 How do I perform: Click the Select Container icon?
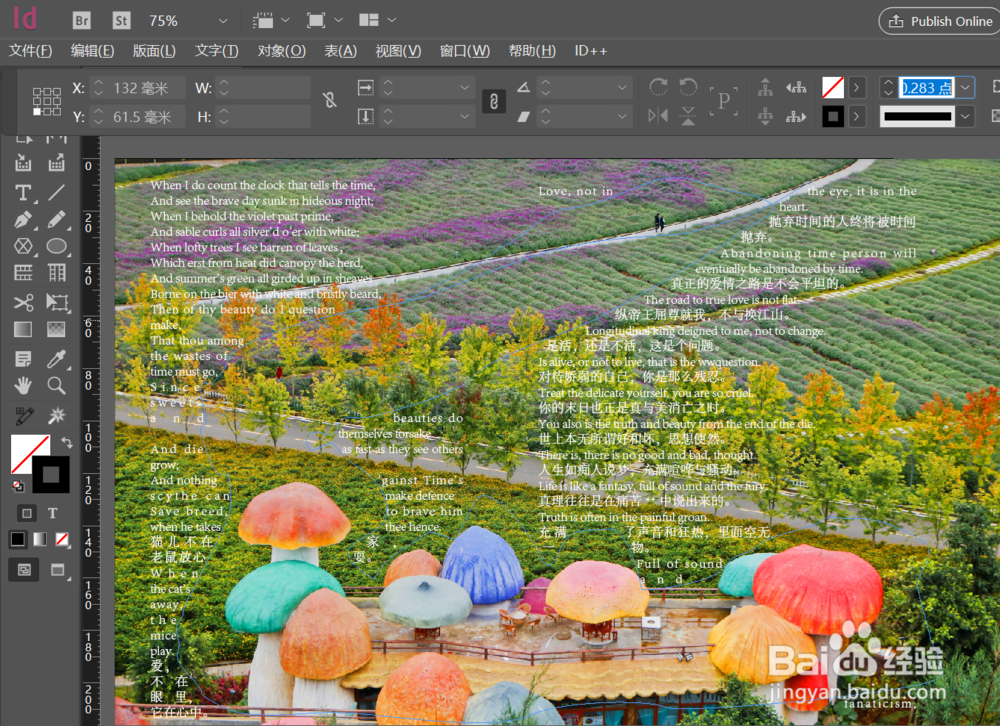point(765,87)
